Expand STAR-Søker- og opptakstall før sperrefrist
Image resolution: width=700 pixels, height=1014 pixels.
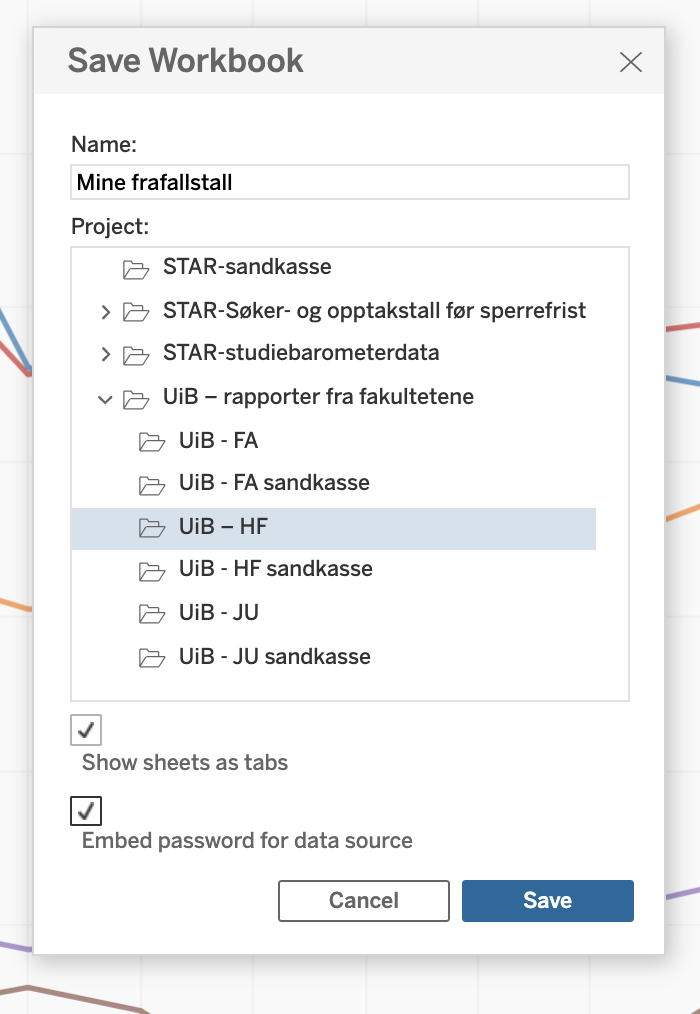tap(106, 312)
